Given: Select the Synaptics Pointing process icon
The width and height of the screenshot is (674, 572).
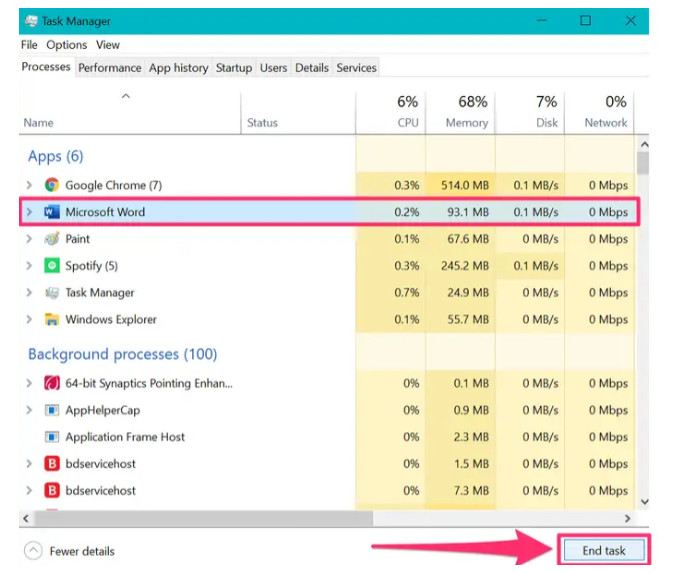Looking at the screenshot, I should [52, 383].
